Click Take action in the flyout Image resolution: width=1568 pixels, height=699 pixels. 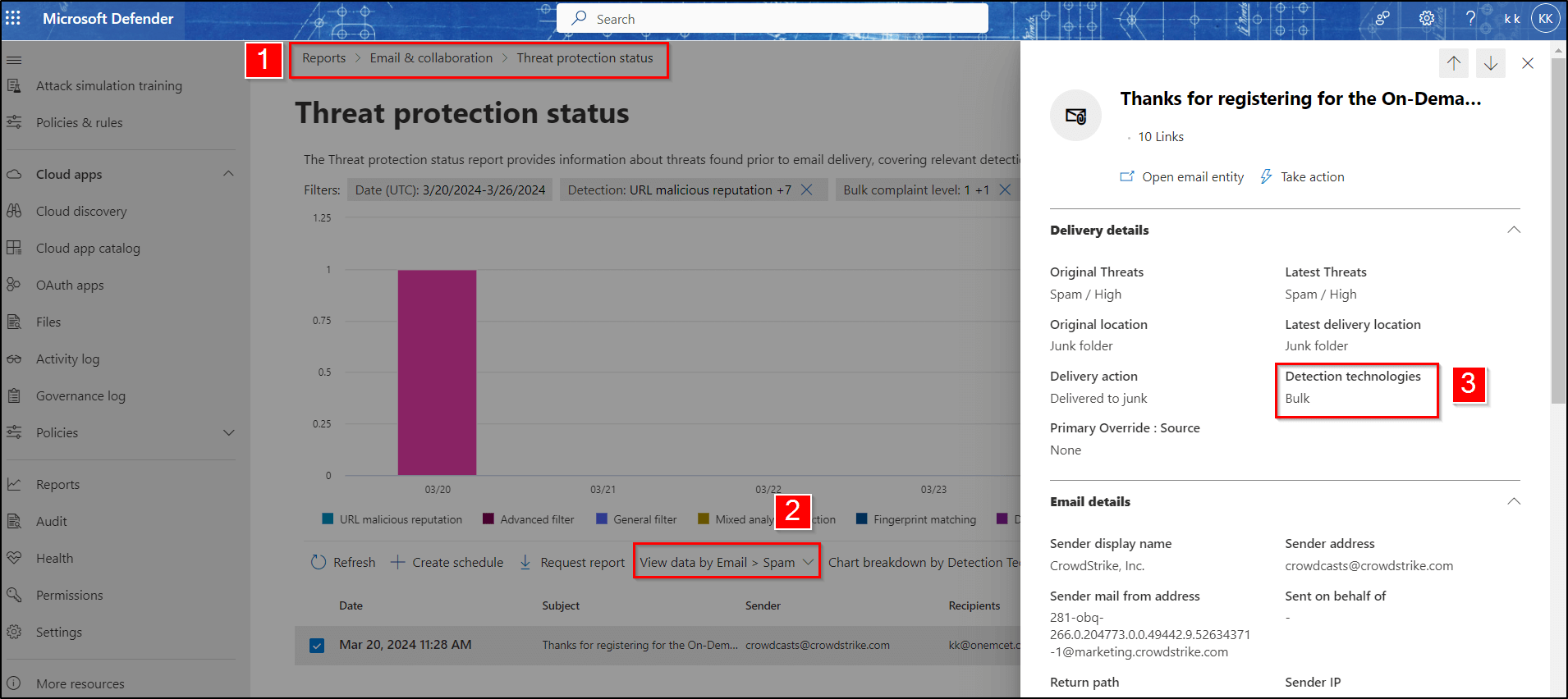[x=1302, y=176]
